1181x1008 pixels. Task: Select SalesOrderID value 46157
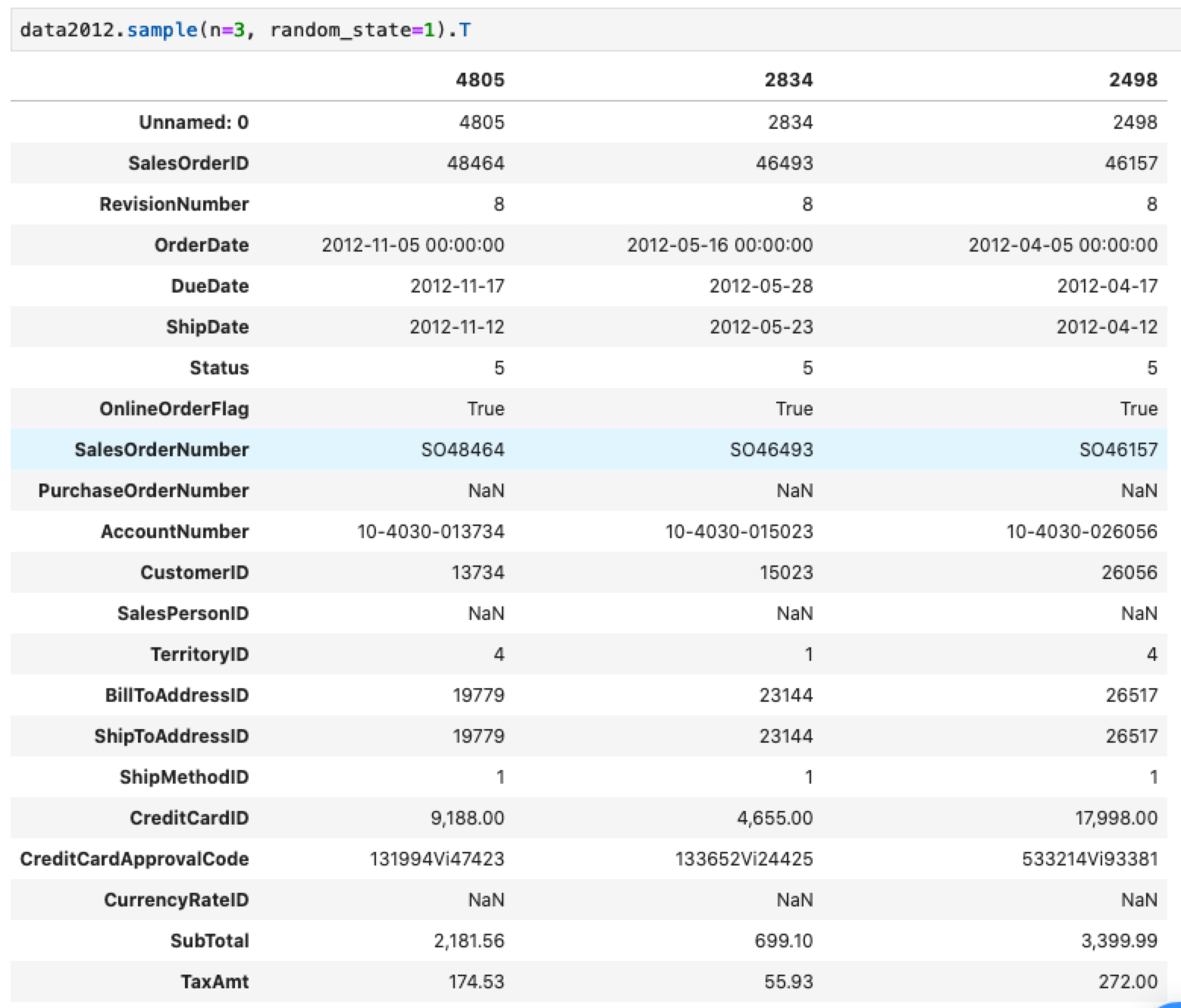pos(1131,164)
